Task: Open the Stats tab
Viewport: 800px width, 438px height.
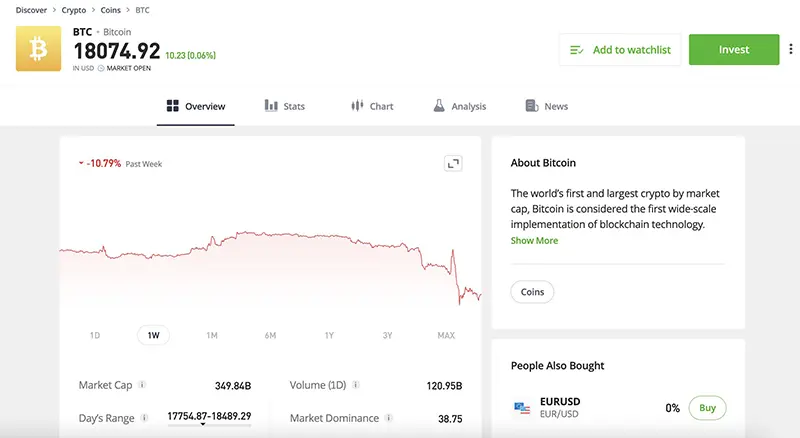Action: pos(285,106)
